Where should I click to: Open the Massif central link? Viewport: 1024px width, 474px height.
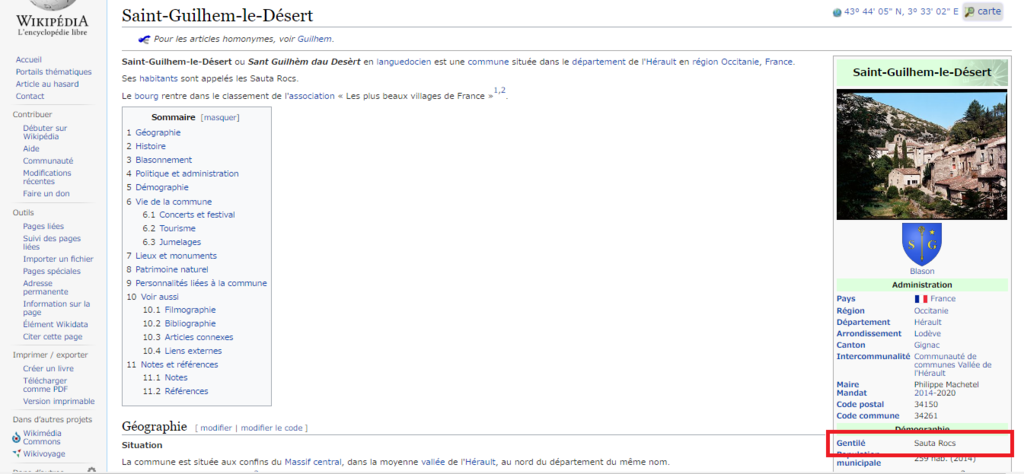313,462
